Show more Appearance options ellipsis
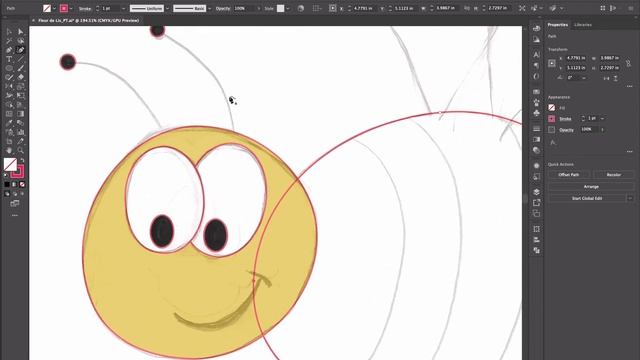The width and height of the screenshot is (640, 360). coord(629,151)
